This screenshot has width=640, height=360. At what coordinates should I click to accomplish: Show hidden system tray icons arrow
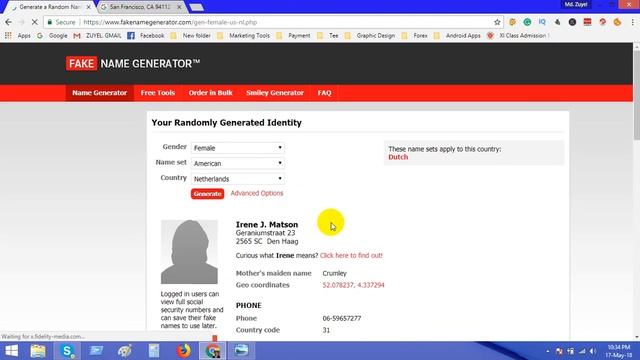pos(547,351)
